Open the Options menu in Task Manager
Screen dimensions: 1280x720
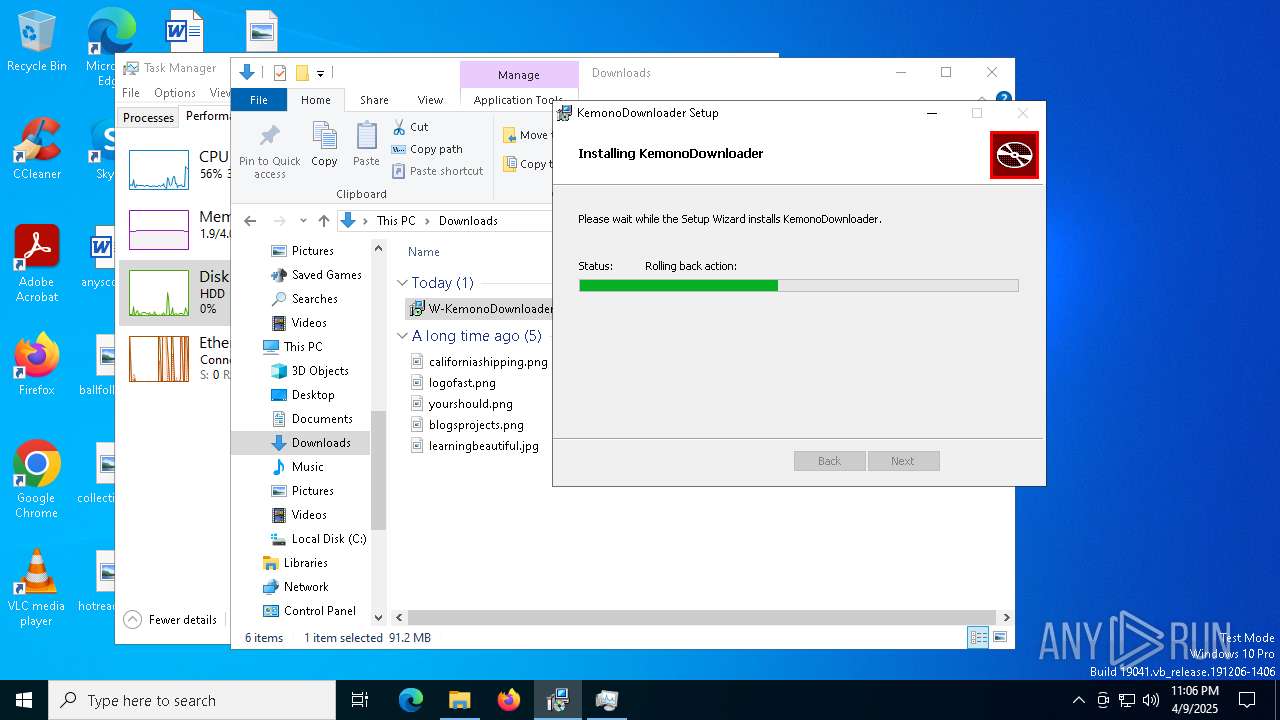coord(174,93)
